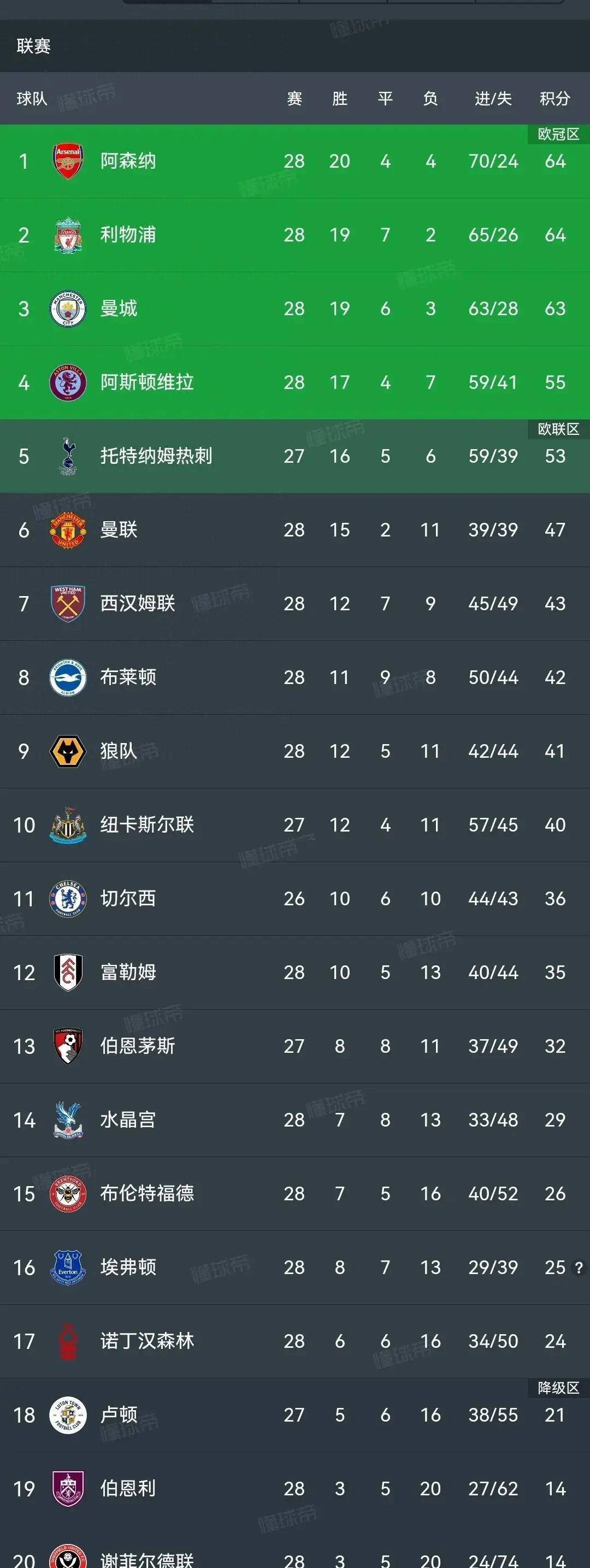The width and height of the screenshot is (590, 1568).
Task: Tap the 进/失 column header
Action: click(x=493, y=98)
